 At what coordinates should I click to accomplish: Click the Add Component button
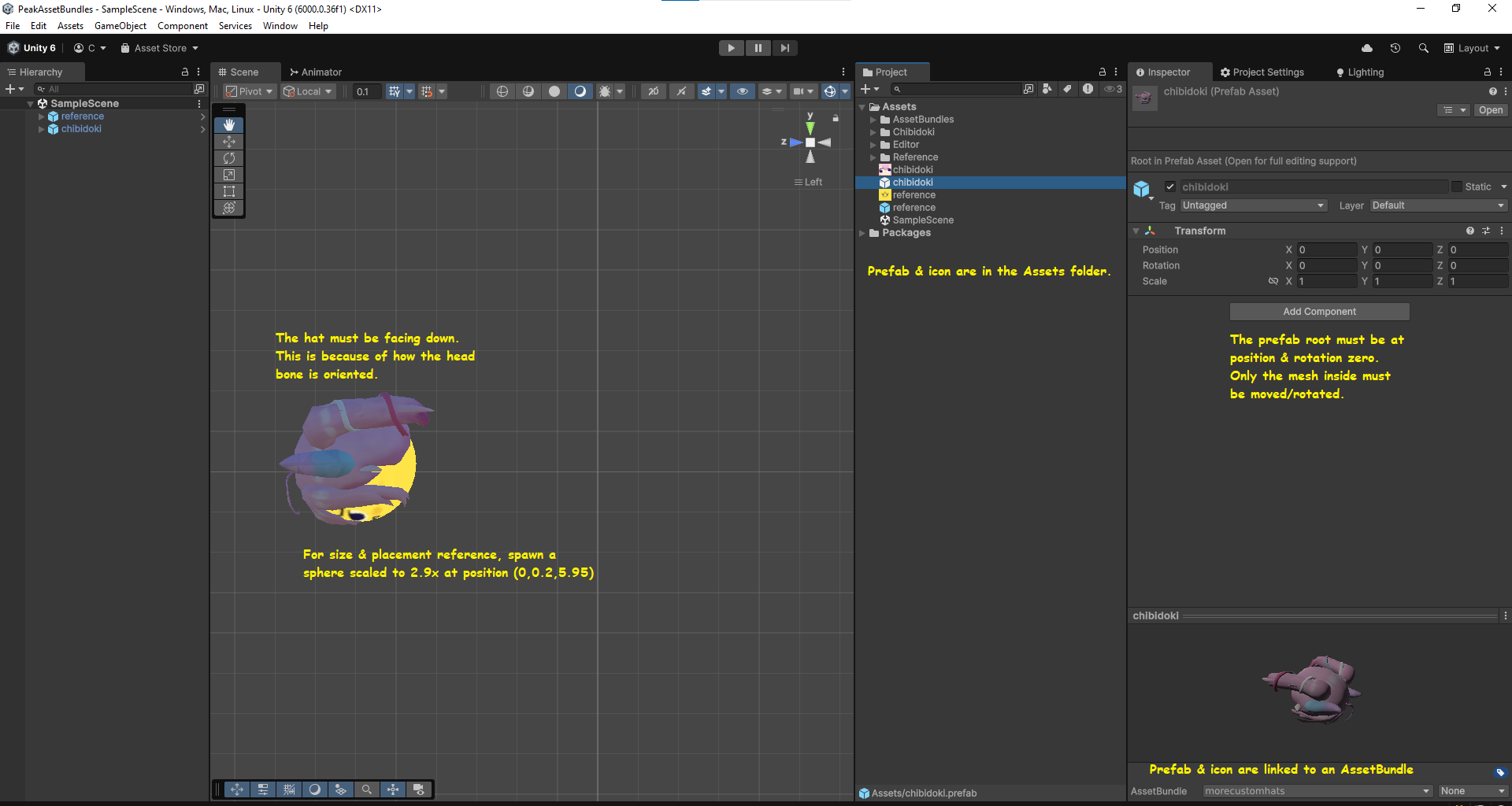[1319, 311]
